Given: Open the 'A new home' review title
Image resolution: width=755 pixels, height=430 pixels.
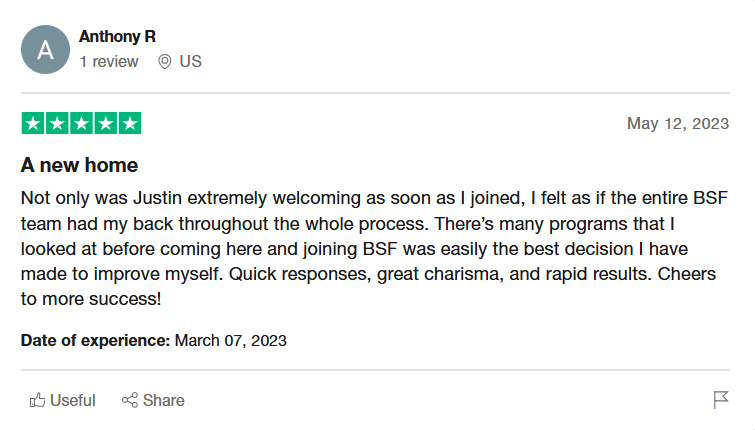Looking at the screenshot, I should pos(79,165).
